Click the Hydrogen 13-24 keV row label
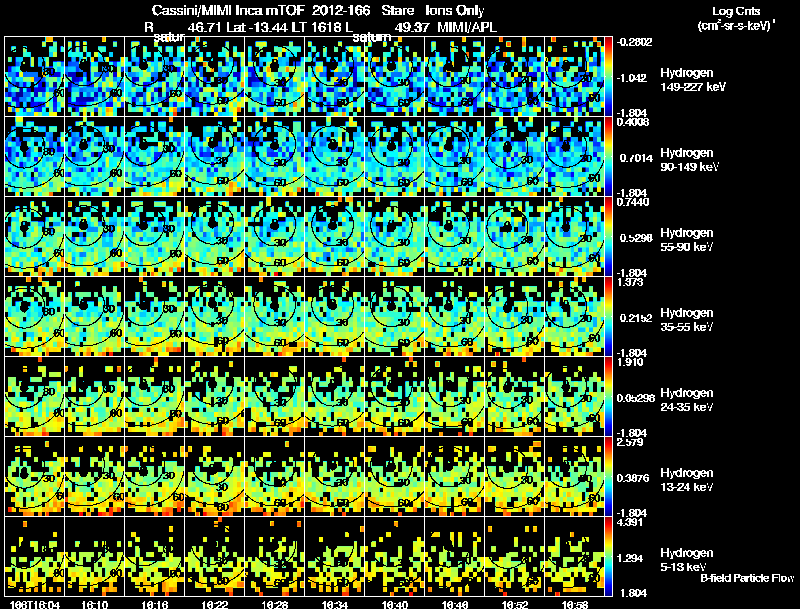 pos(687,480)
